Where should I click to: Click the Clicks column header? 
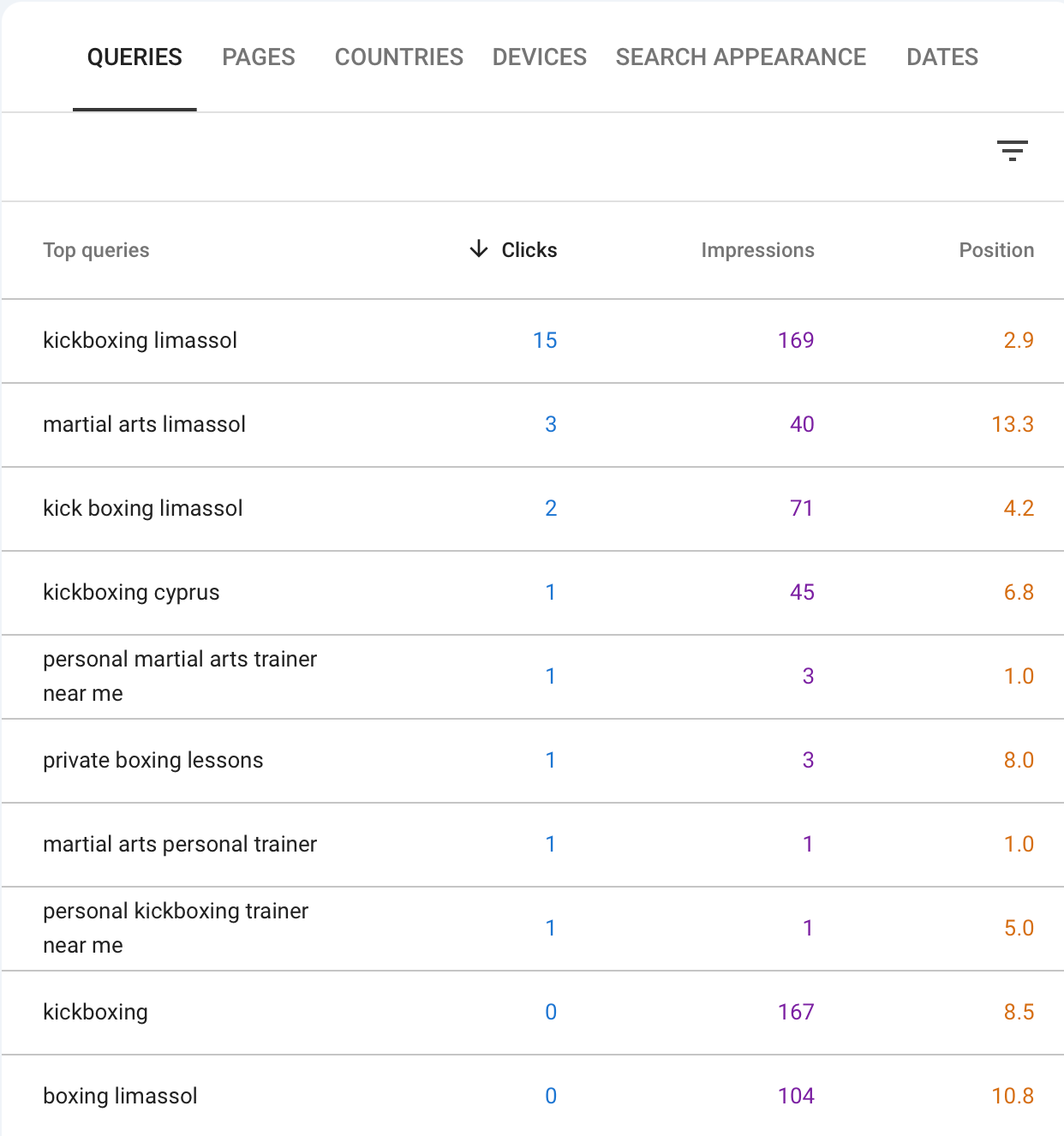click(529, 250)
